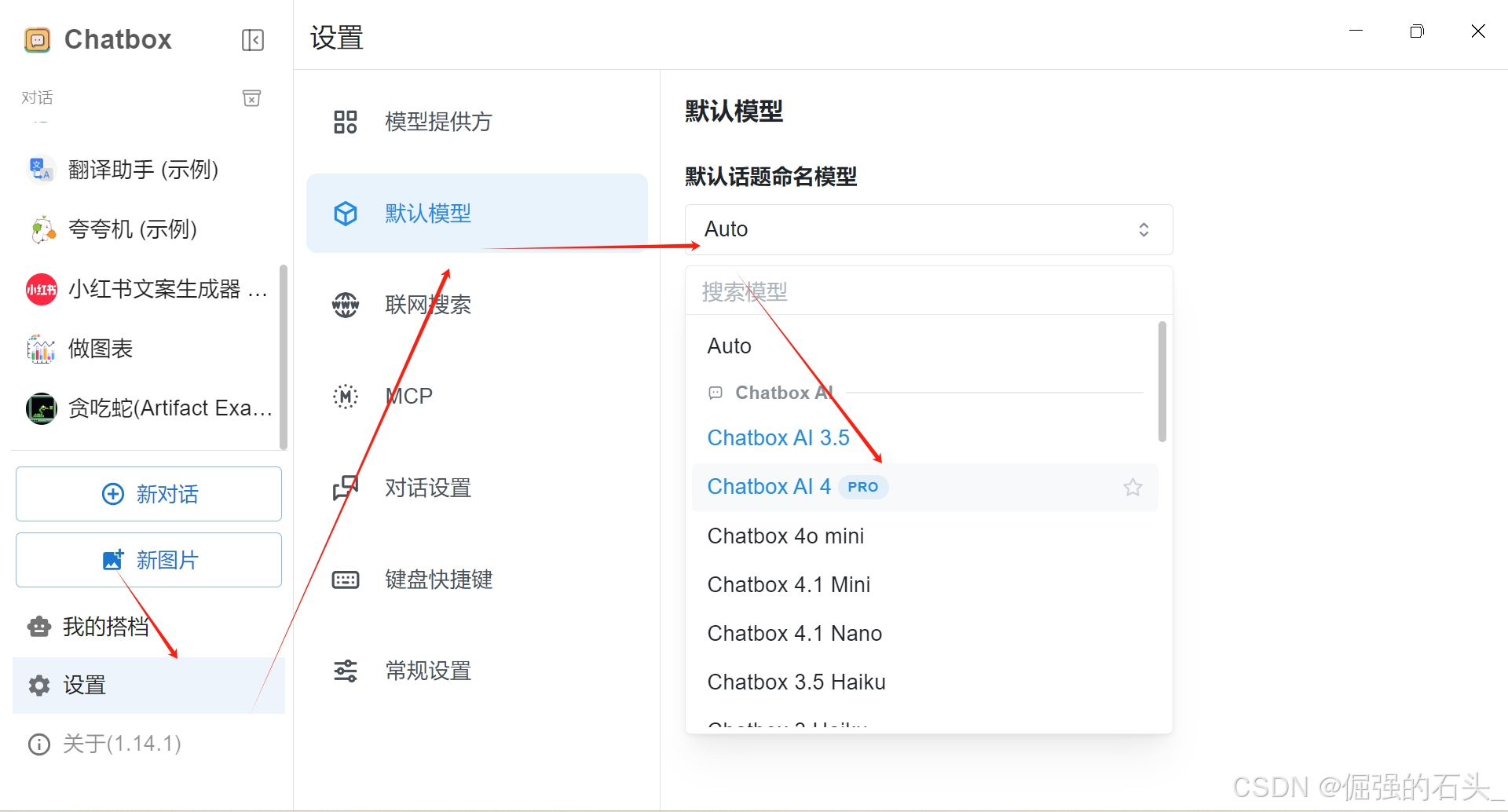
Task: Open the 模型提供方 settings tab
Action: tap(477, 122)
